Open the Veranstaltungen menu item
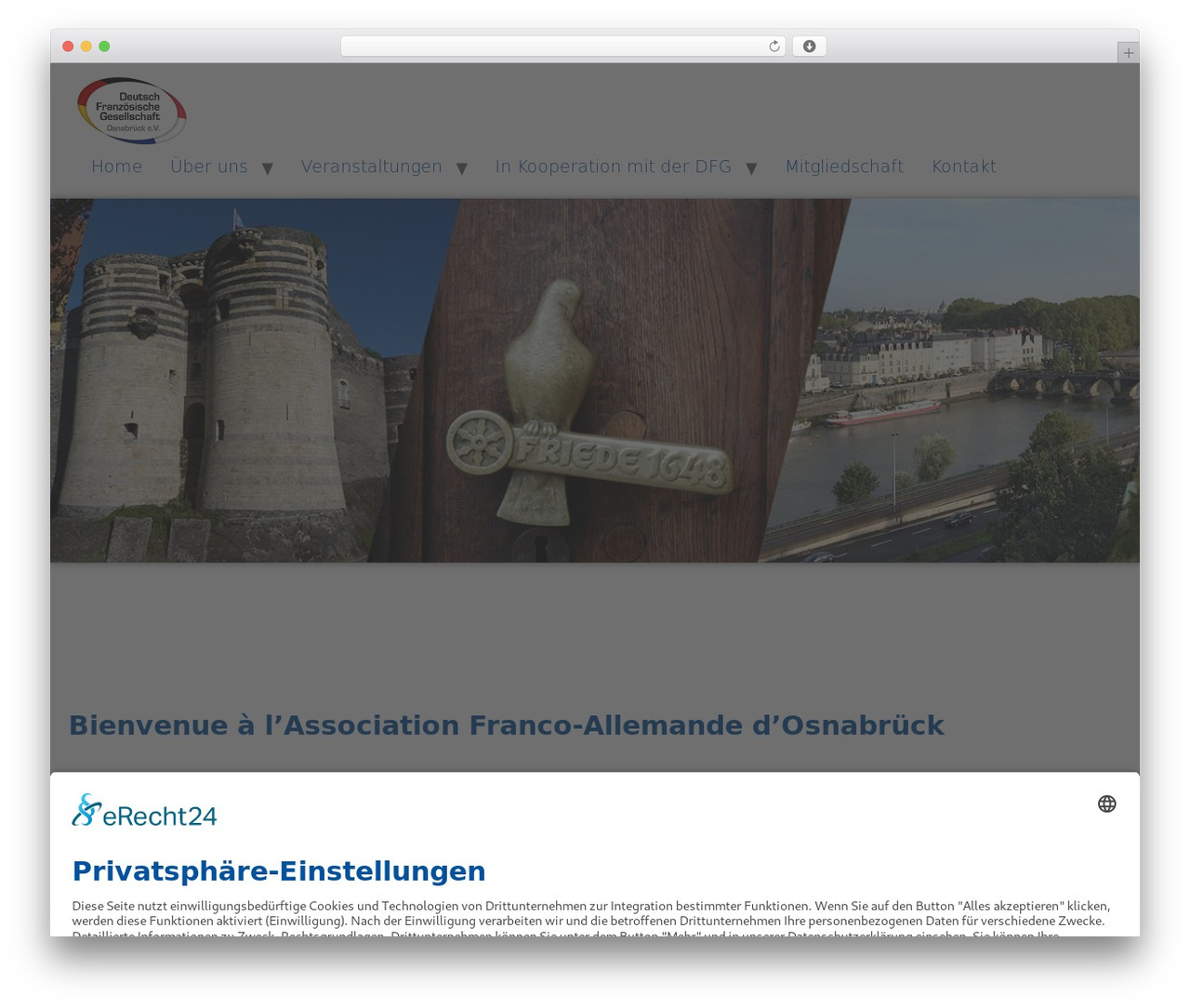Screen dimensions: 1190x1008 coord(371,166)
